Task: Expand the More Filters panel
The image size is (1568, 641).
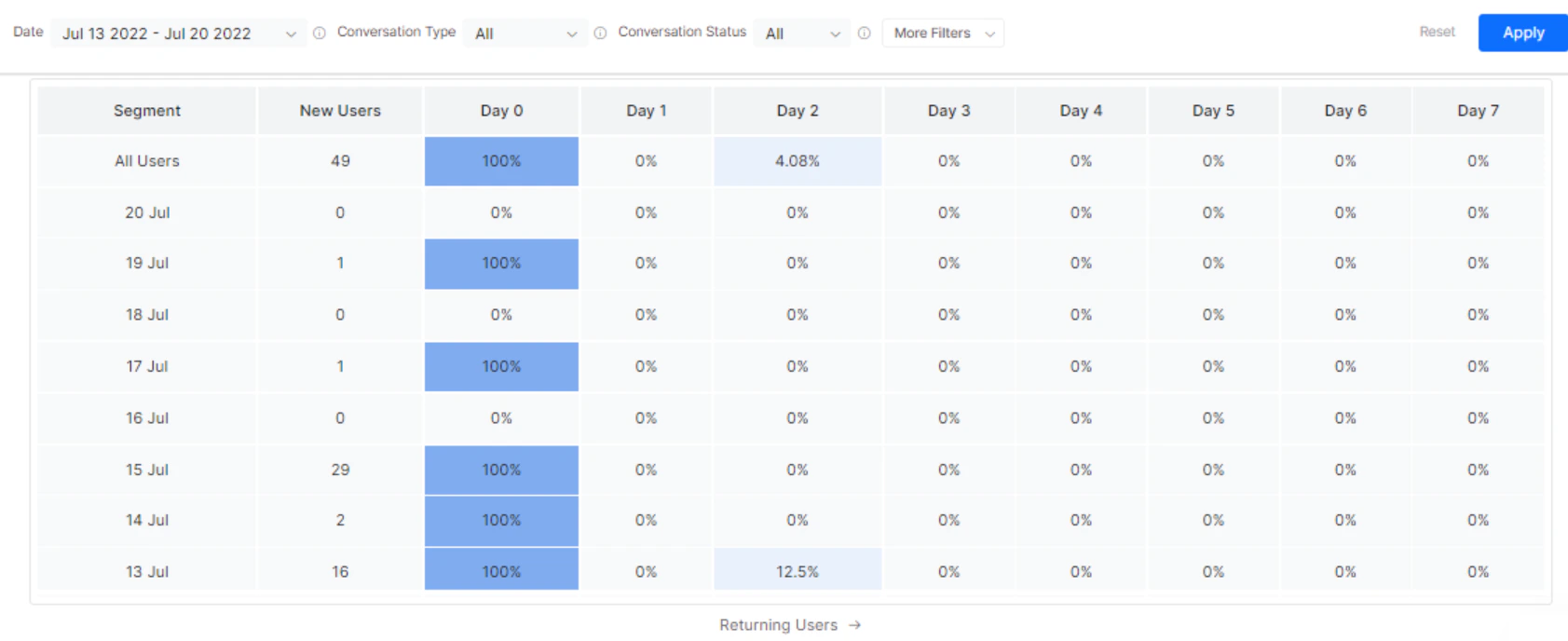Action: [x=943, y=33]
